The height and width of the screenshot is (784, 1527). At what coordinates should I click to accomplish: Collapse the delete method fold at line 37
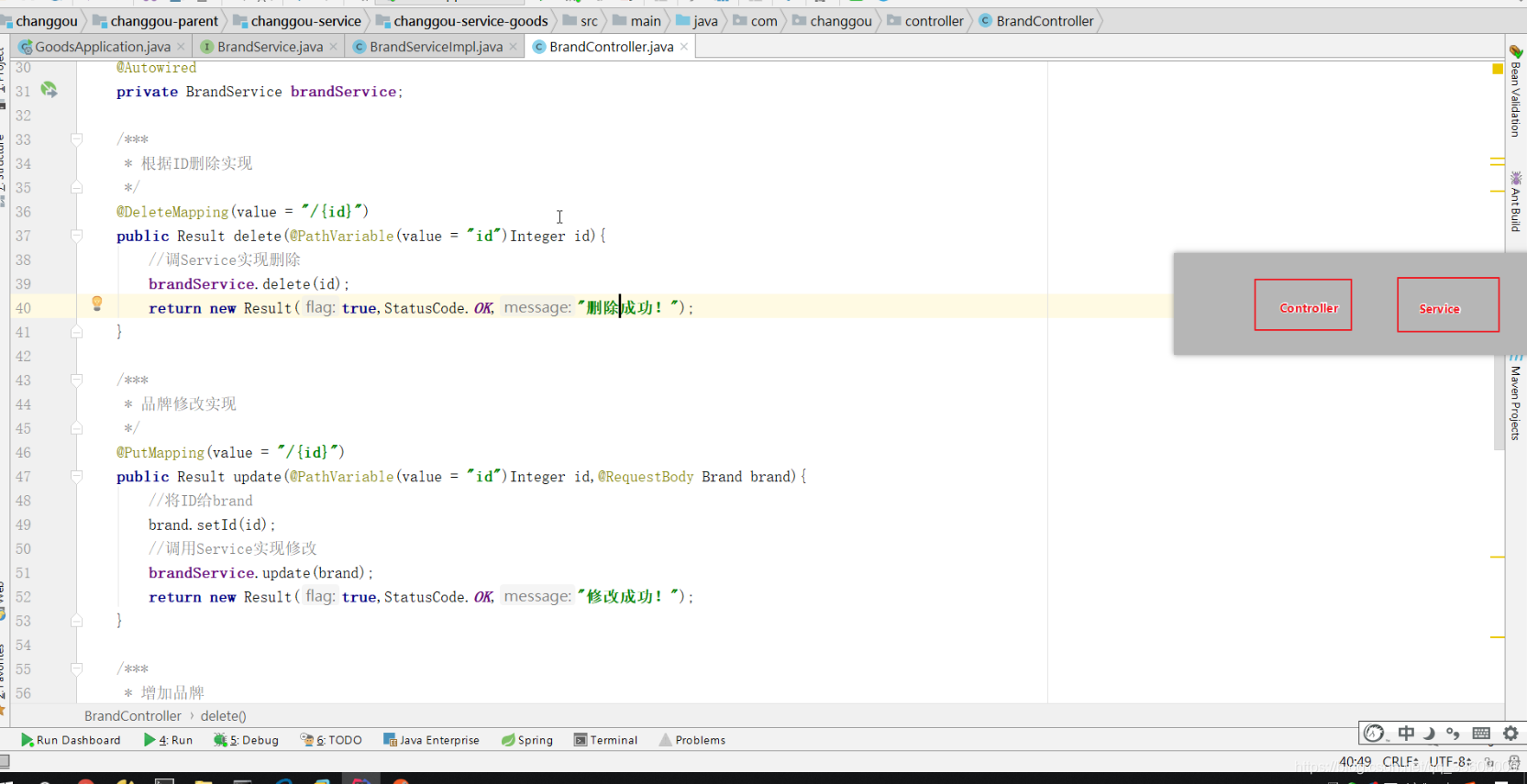point(77,236)
